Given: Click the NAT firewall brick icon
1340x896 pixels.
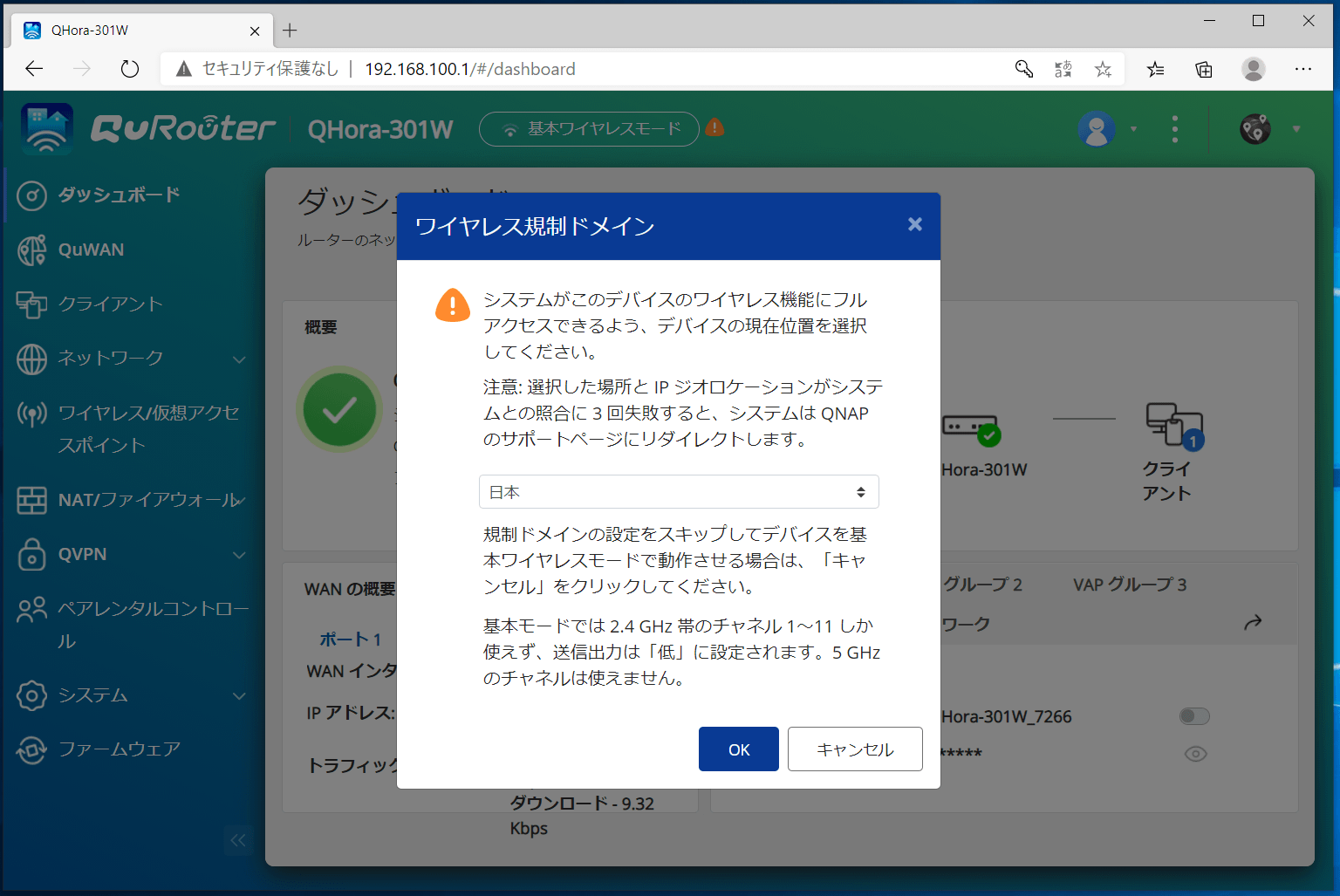Looking at the screenshot, I should pyautogui.click(x=31, y=501).
